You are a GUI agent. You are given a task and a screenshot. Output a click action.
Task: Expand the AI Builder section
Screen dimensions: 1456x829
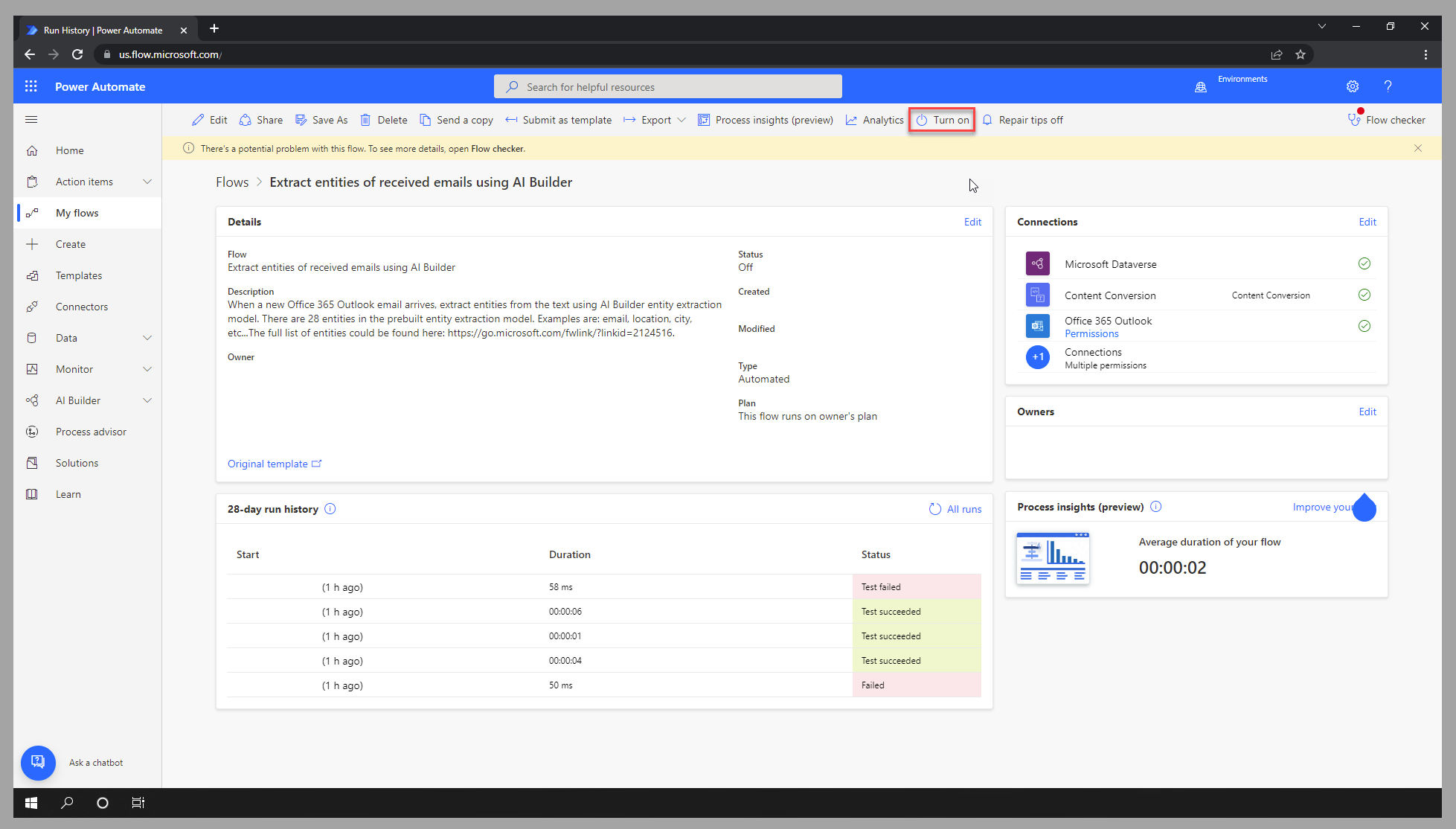[147, 400]
